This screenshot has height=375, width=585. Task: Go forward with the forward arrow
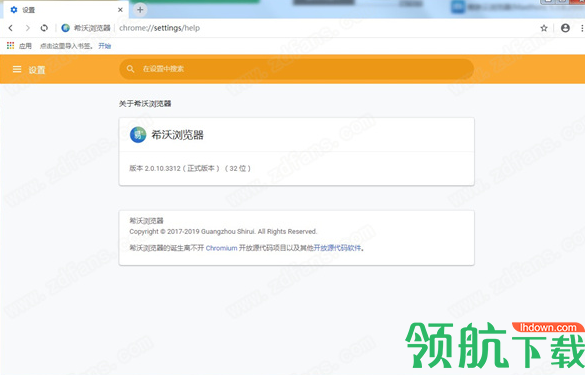pos(28,28)
